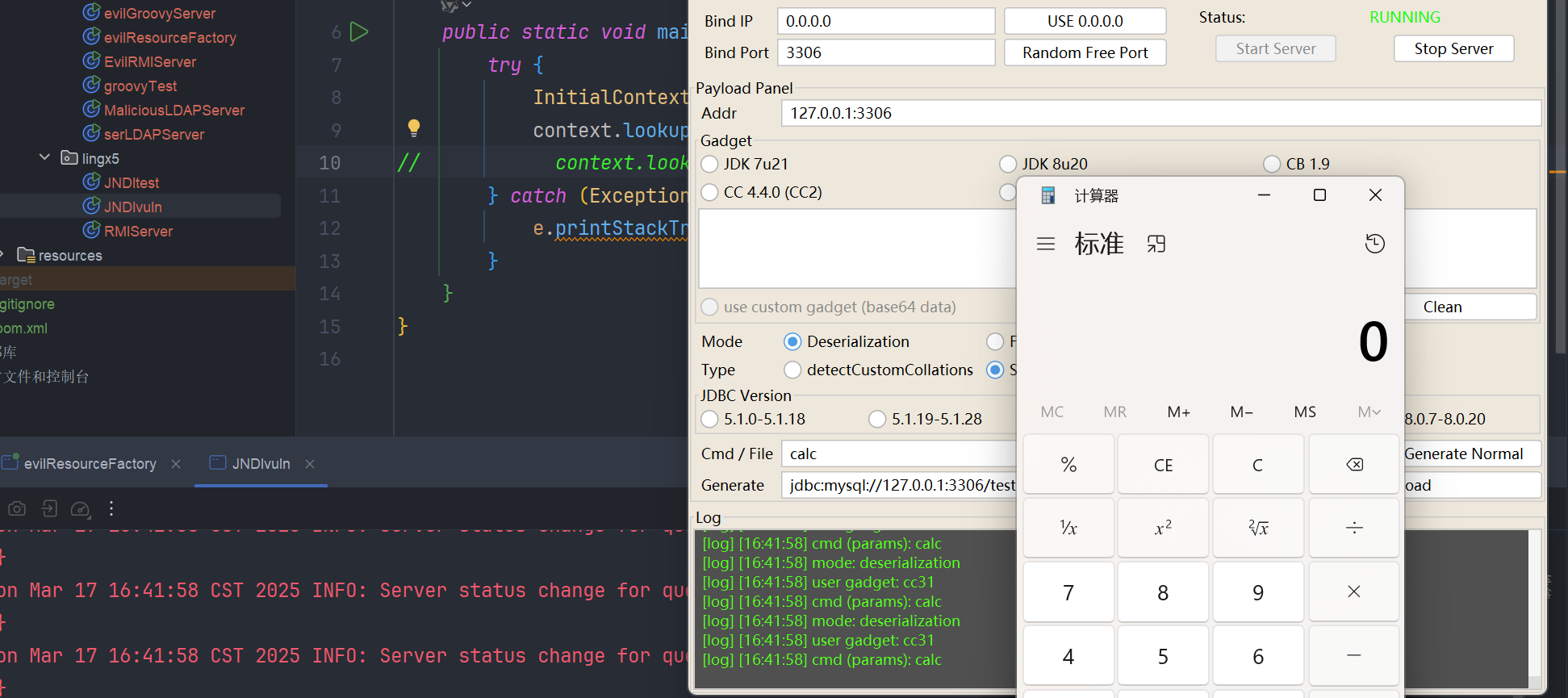Select JDBC version 5.1.0-5.1.18 radio
Screen dimensions: 1568x698
pyautogui.click(x=710, y=419)
